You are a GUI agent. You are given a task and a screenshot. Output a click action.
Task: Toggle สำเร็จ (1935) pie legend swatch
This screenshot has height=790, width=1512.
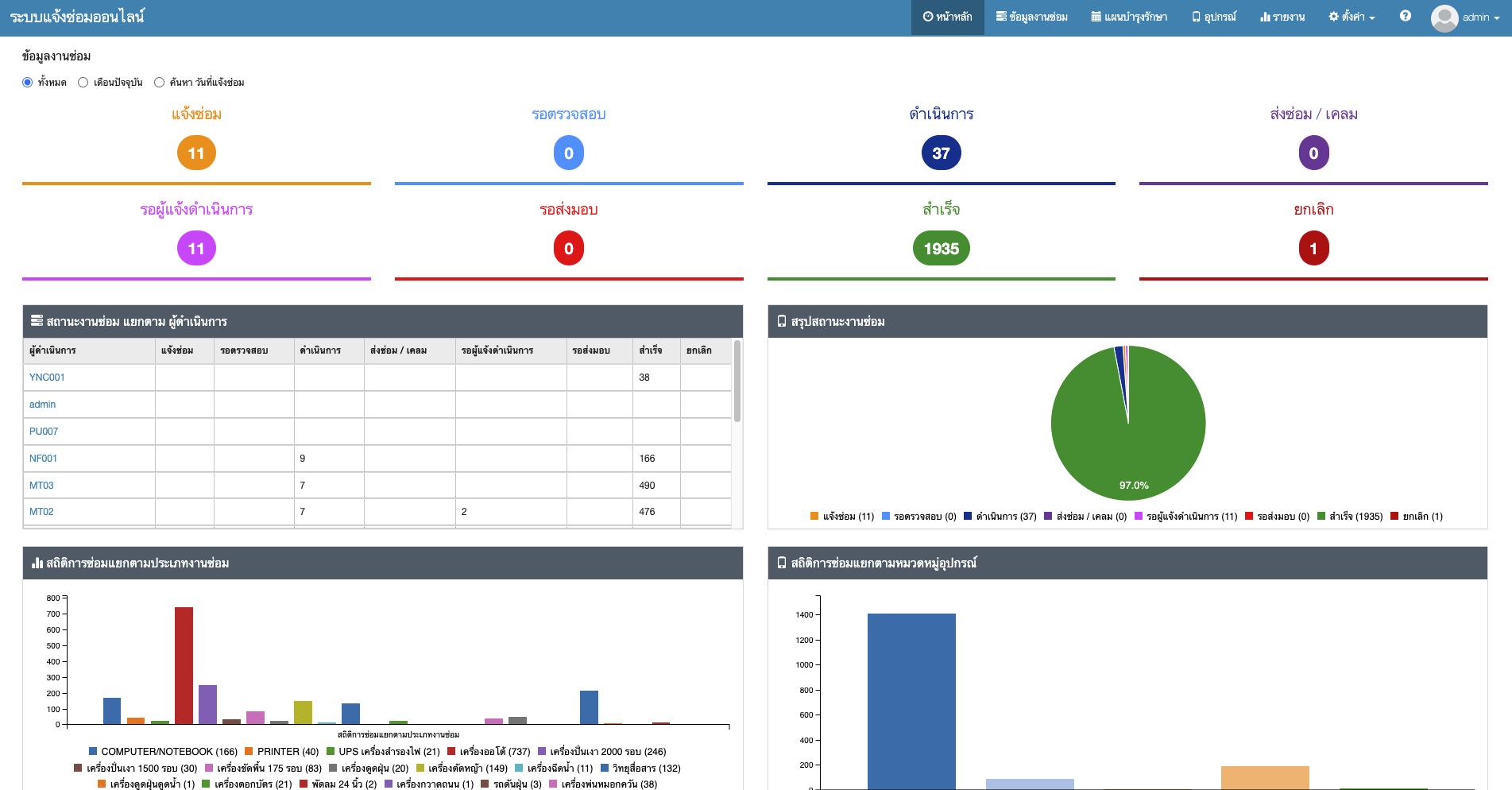click(1321, 516)
